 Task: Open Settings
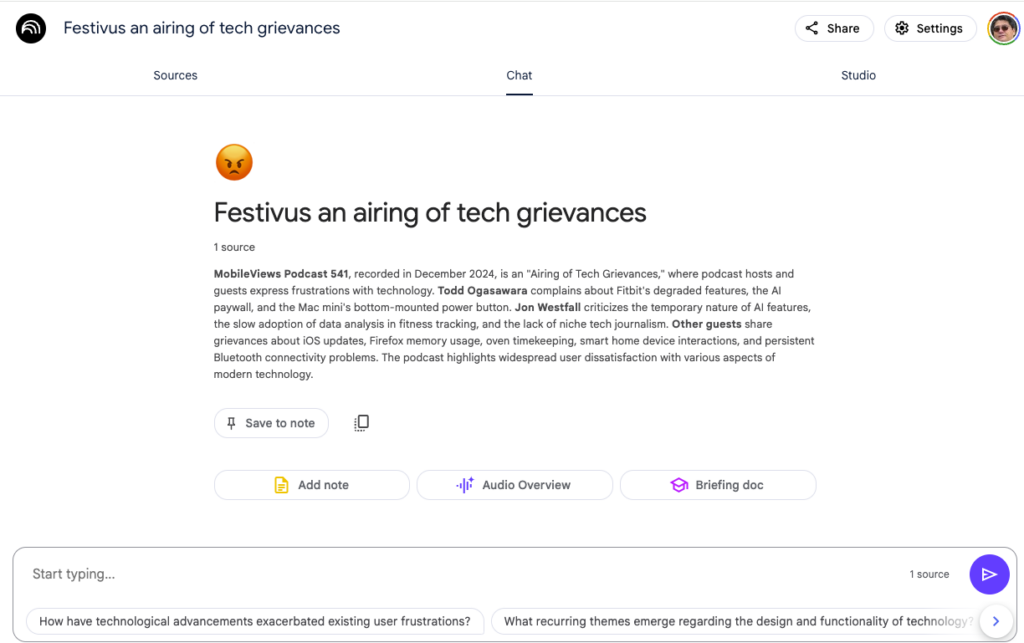point(930,28)
